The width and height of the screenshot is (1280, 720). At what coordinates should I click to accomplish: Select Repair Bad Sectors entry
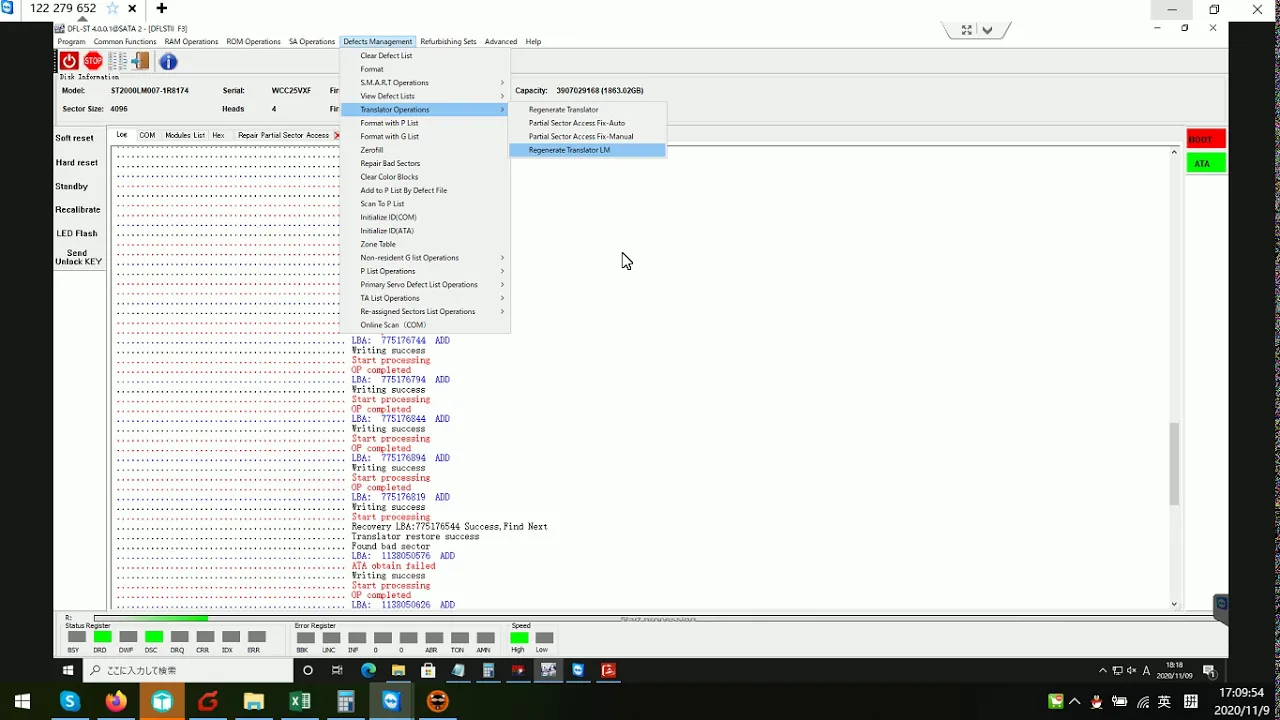point(425,164)
